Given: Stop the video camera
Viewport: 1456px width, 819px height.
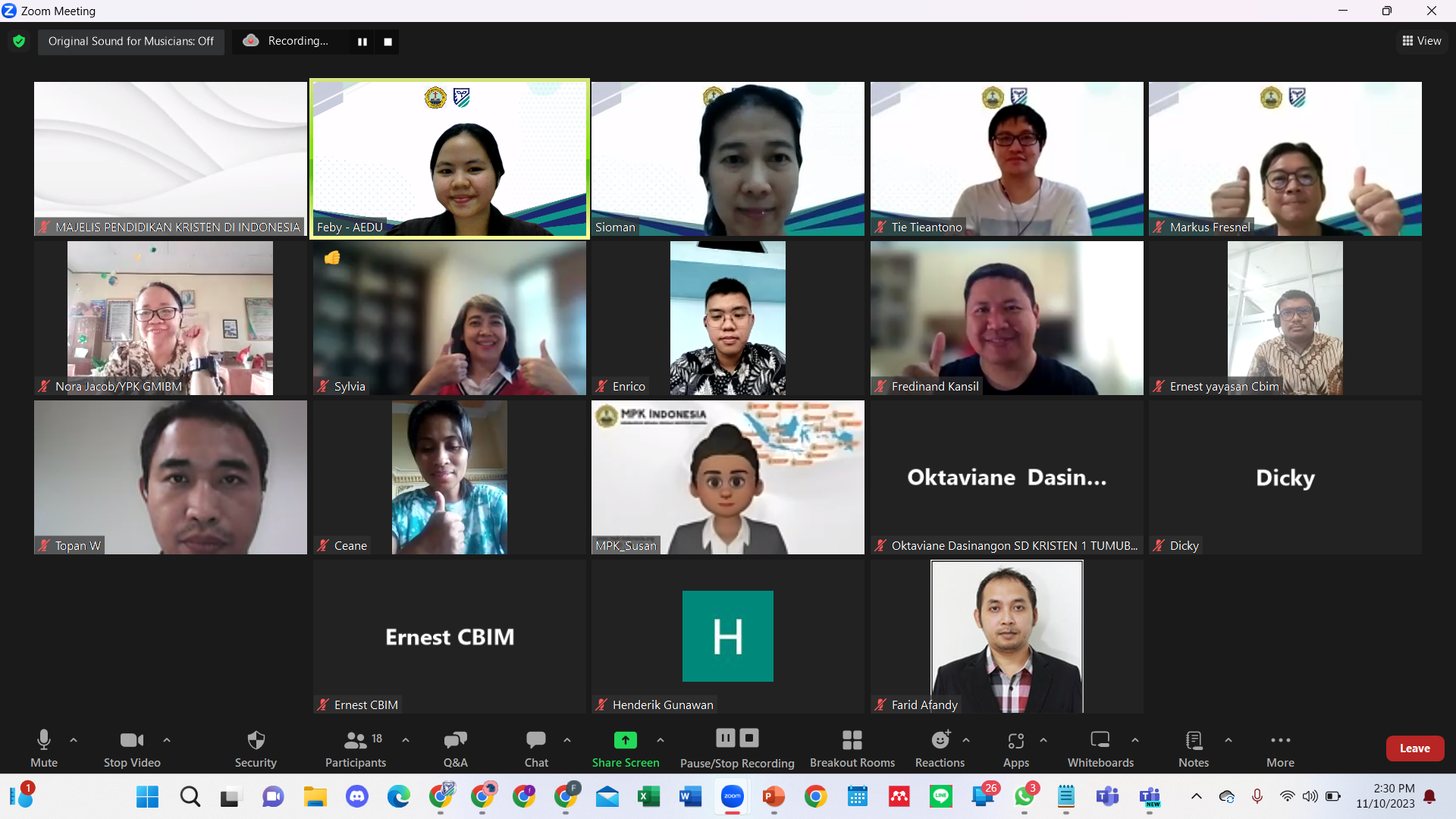Looking at the screenshot, I should 132,748.
